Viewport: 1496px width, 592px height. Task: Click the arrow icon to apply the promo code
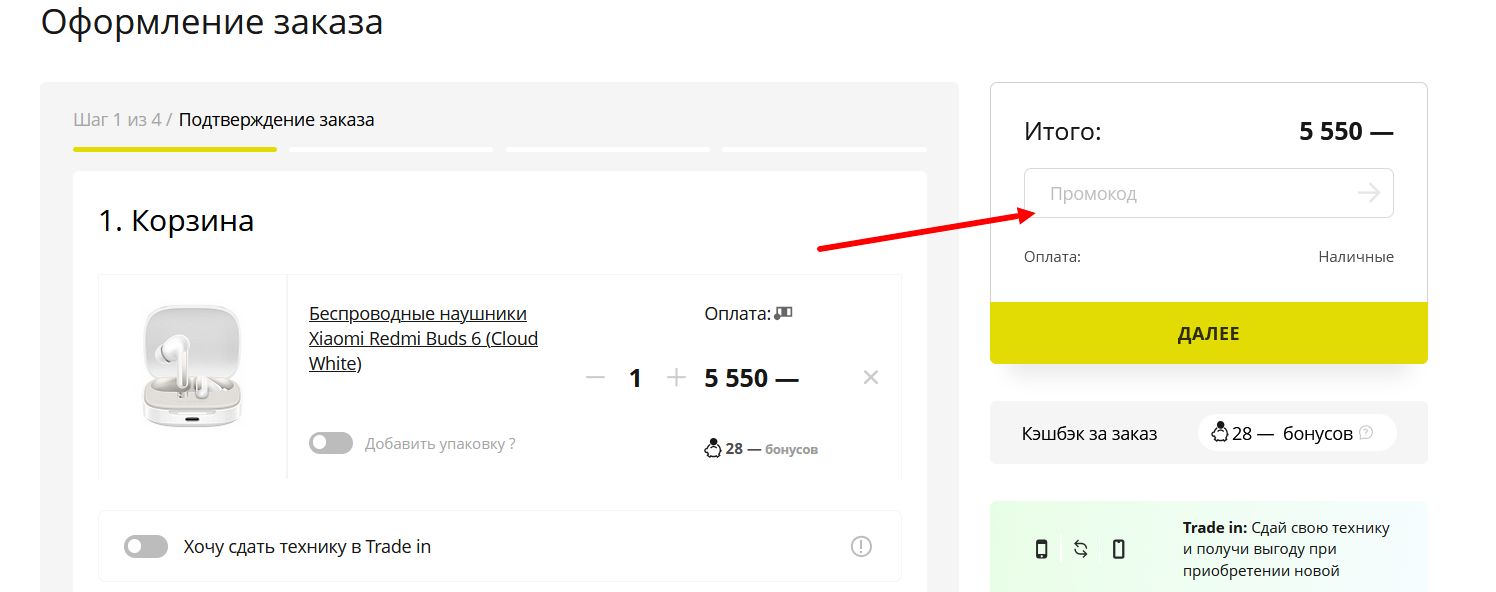(x=1368, y=193)
